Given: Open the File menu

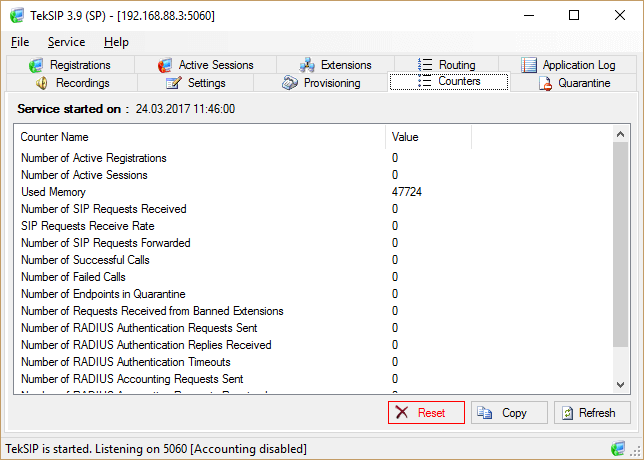Looking at the screenshot, I should (x=20, y=42).
